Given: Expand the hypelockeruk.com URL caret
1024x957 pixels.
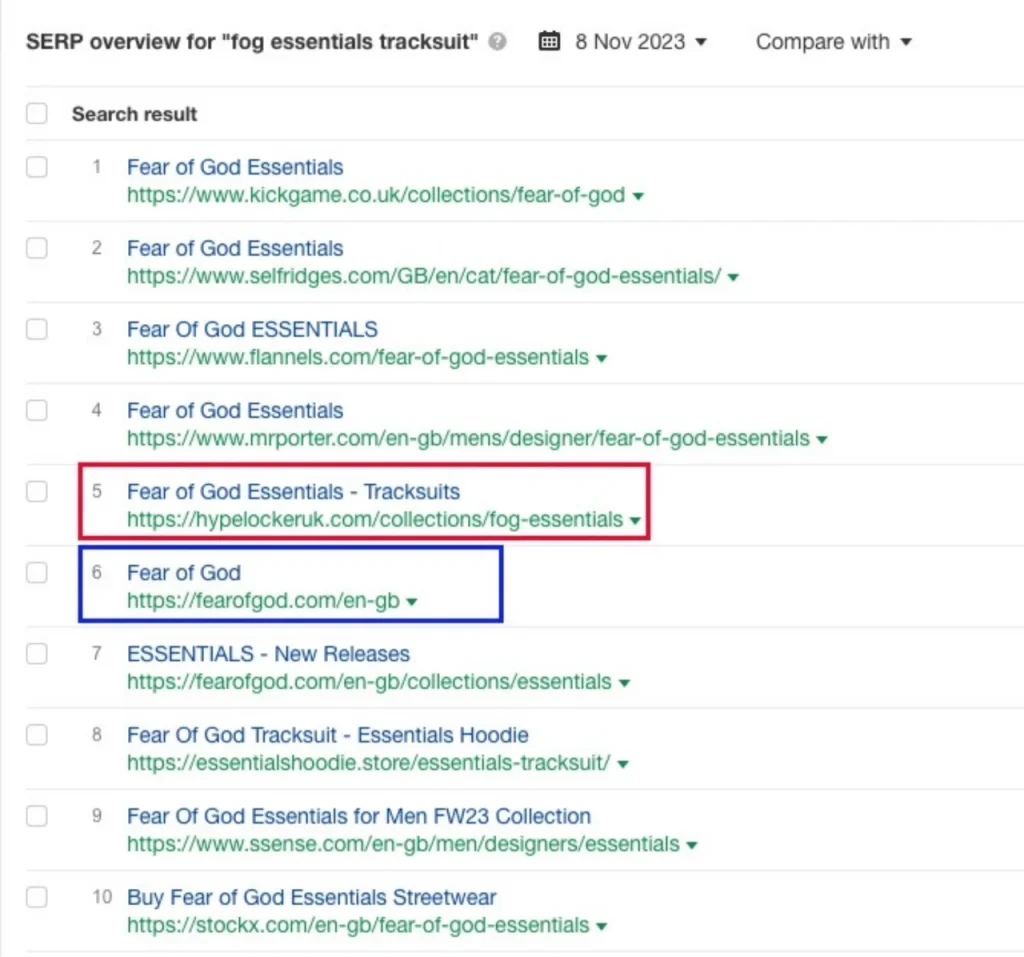Looking at the screenshot, I should point(635,521).
